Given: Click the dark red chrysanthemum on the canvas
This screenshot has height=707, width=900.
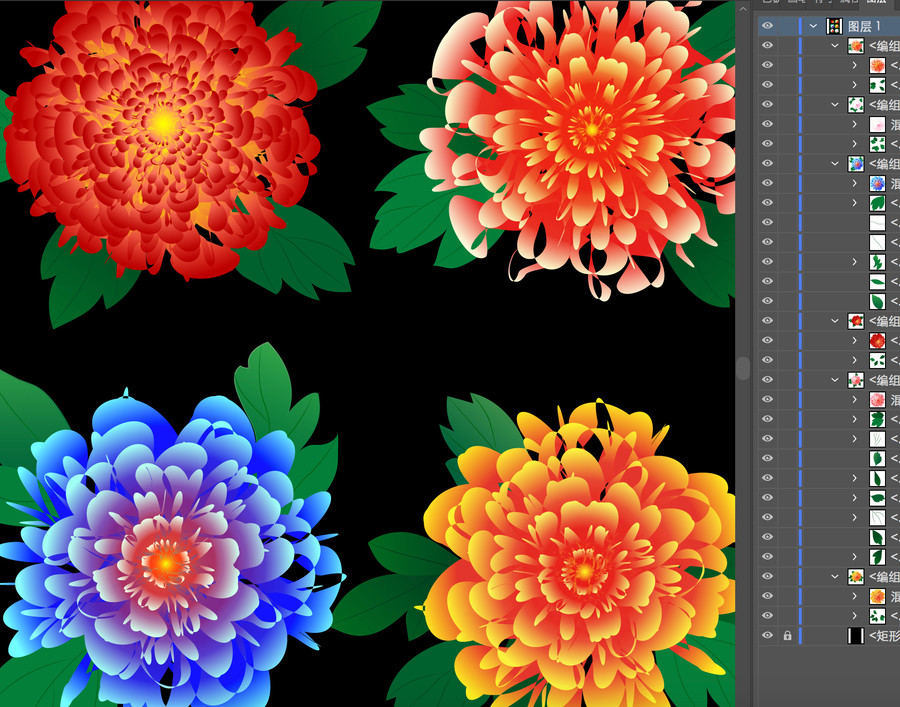Looking at the screenshot, I should 162,138.
